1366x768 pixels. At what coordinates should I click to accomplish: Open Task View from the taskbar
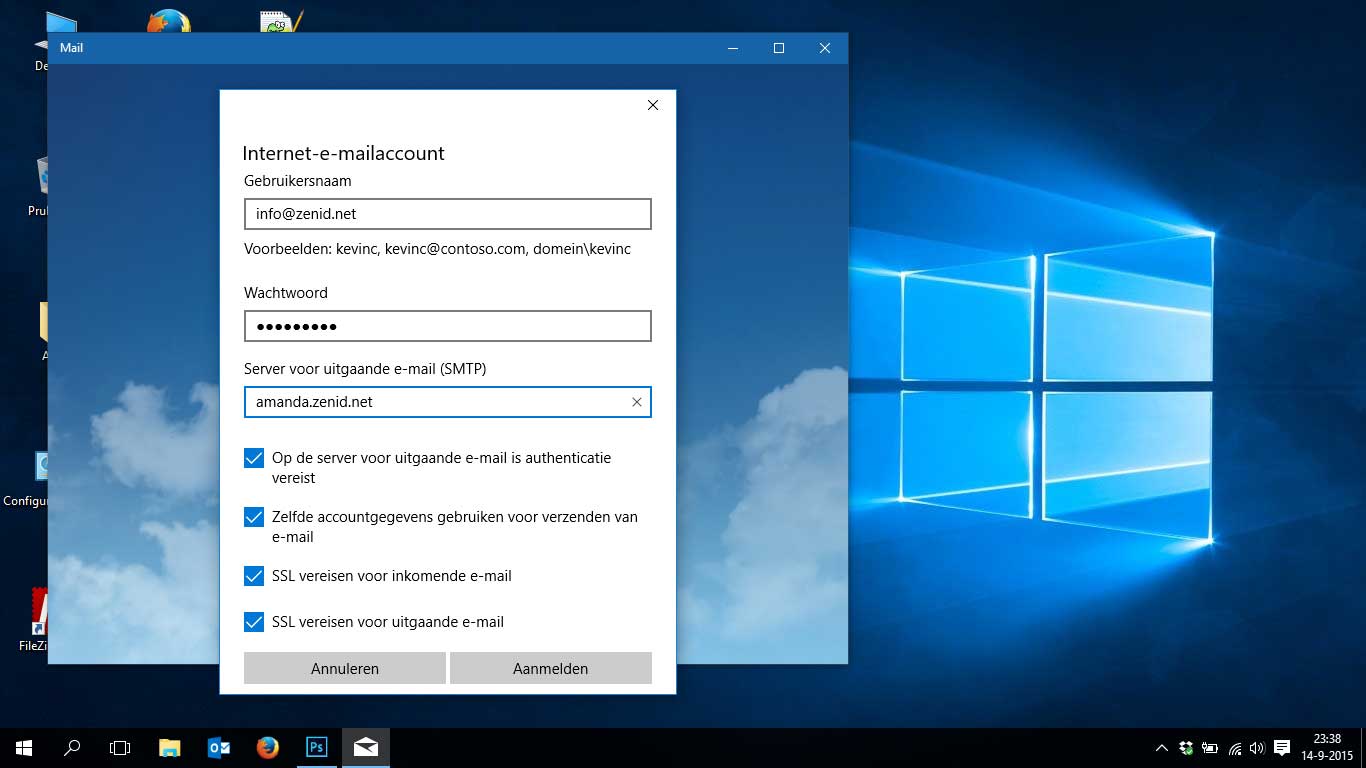pos(120,748)
